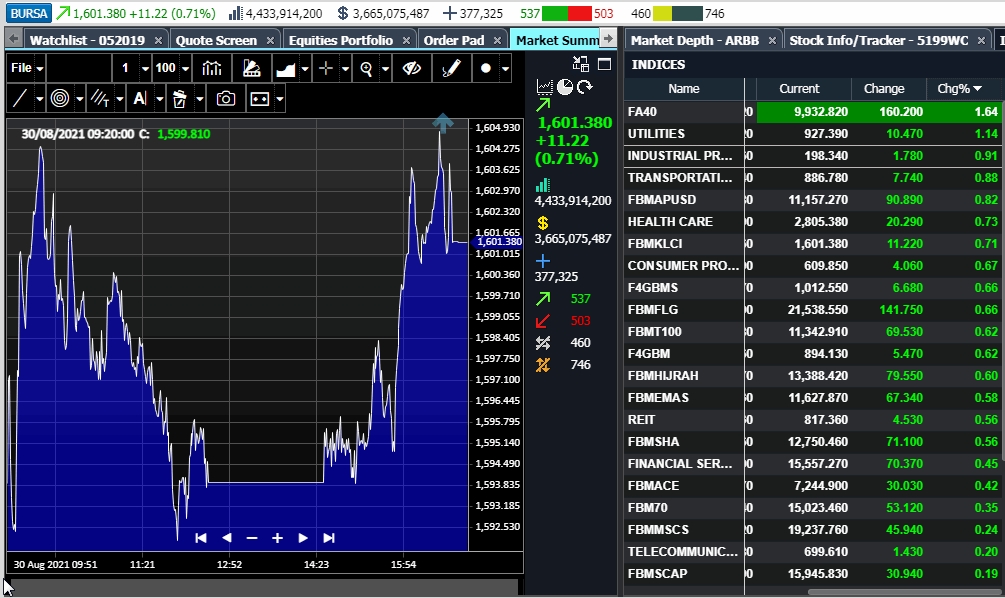Open the chart style dropdown arrow

tap(305, 69)
